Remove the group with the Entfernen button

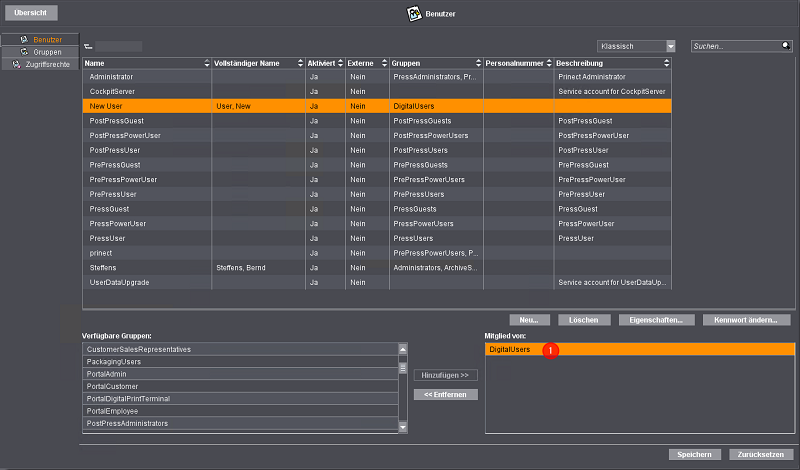446,394
